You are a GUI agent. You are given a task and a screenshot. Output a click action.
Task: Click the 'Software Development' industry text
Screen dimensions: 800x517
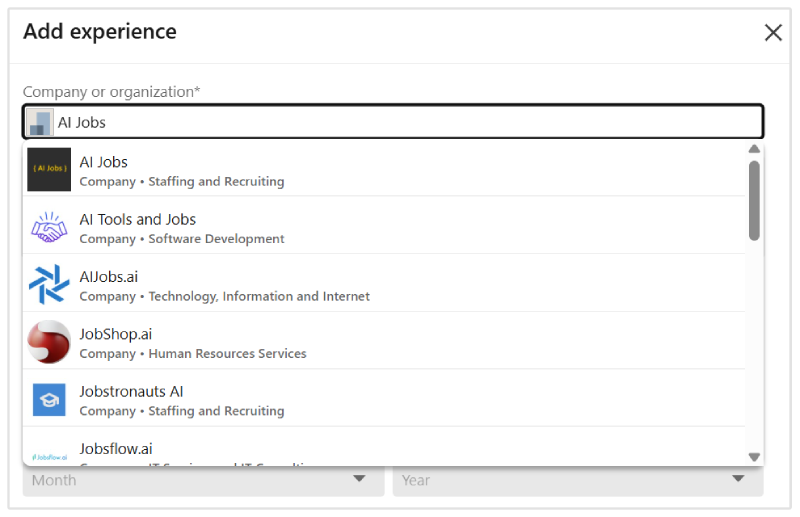(x=216, y=238)
